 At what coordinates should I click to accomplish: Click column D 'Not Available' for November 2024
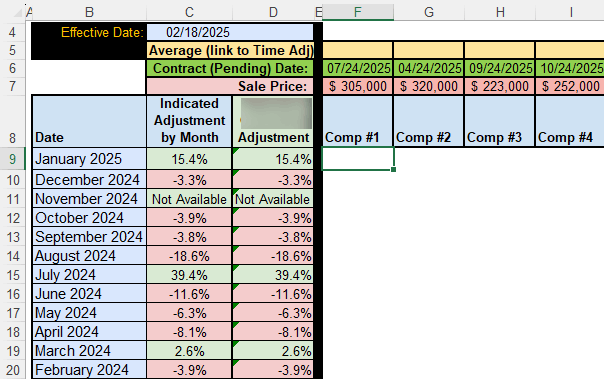point(273,199)
